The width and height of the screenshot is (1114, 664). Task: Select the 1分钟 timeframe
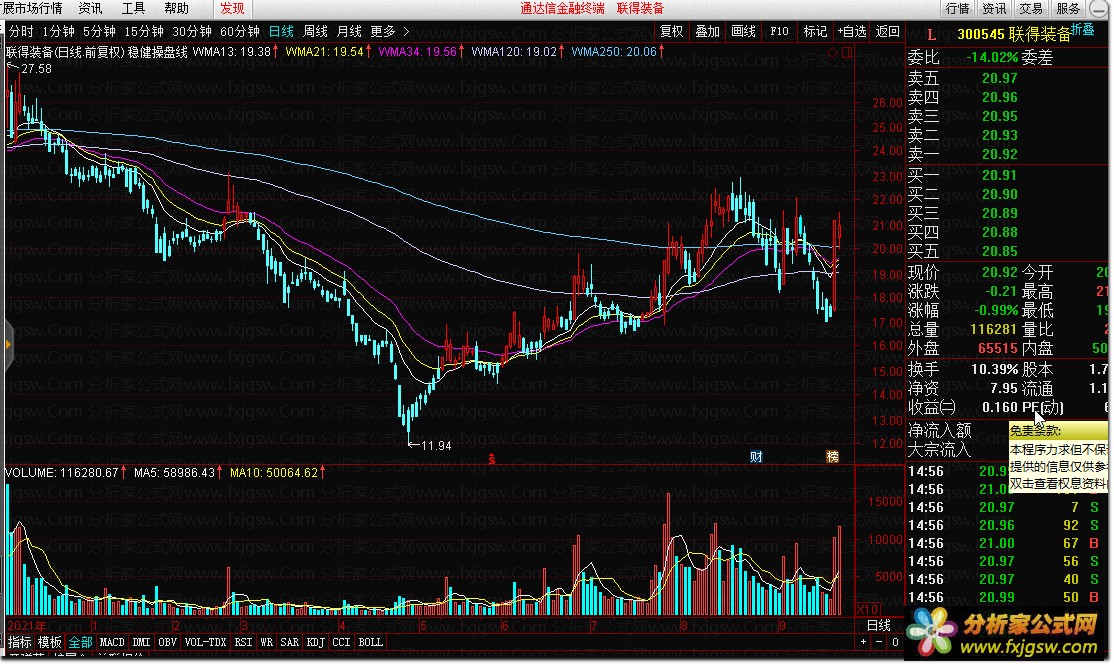[x=58, y=31]
